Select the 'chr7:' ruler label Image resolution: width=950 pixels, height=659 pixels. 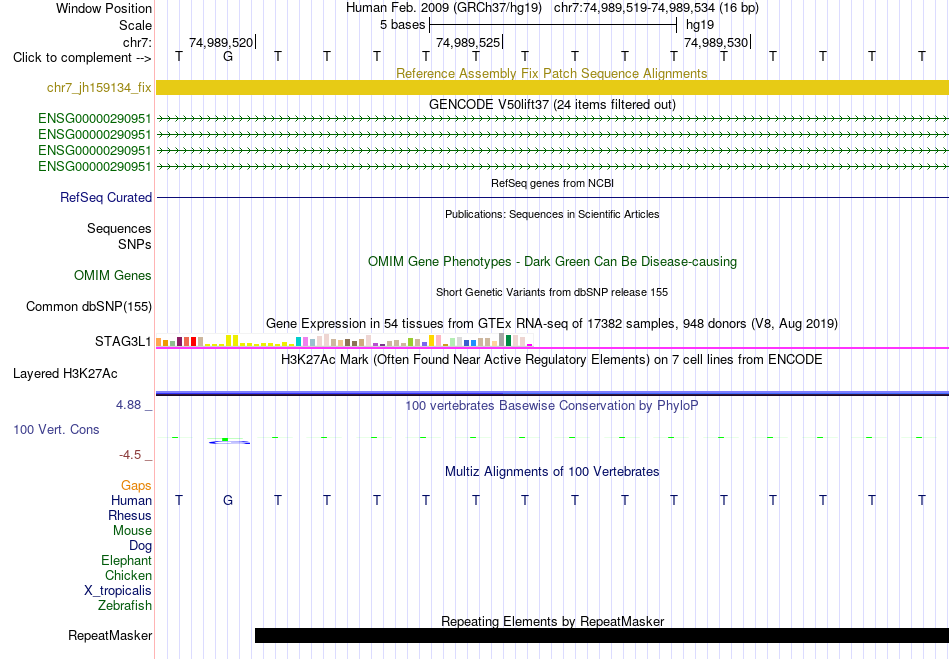pyautogui.click(x=137, y=42)
